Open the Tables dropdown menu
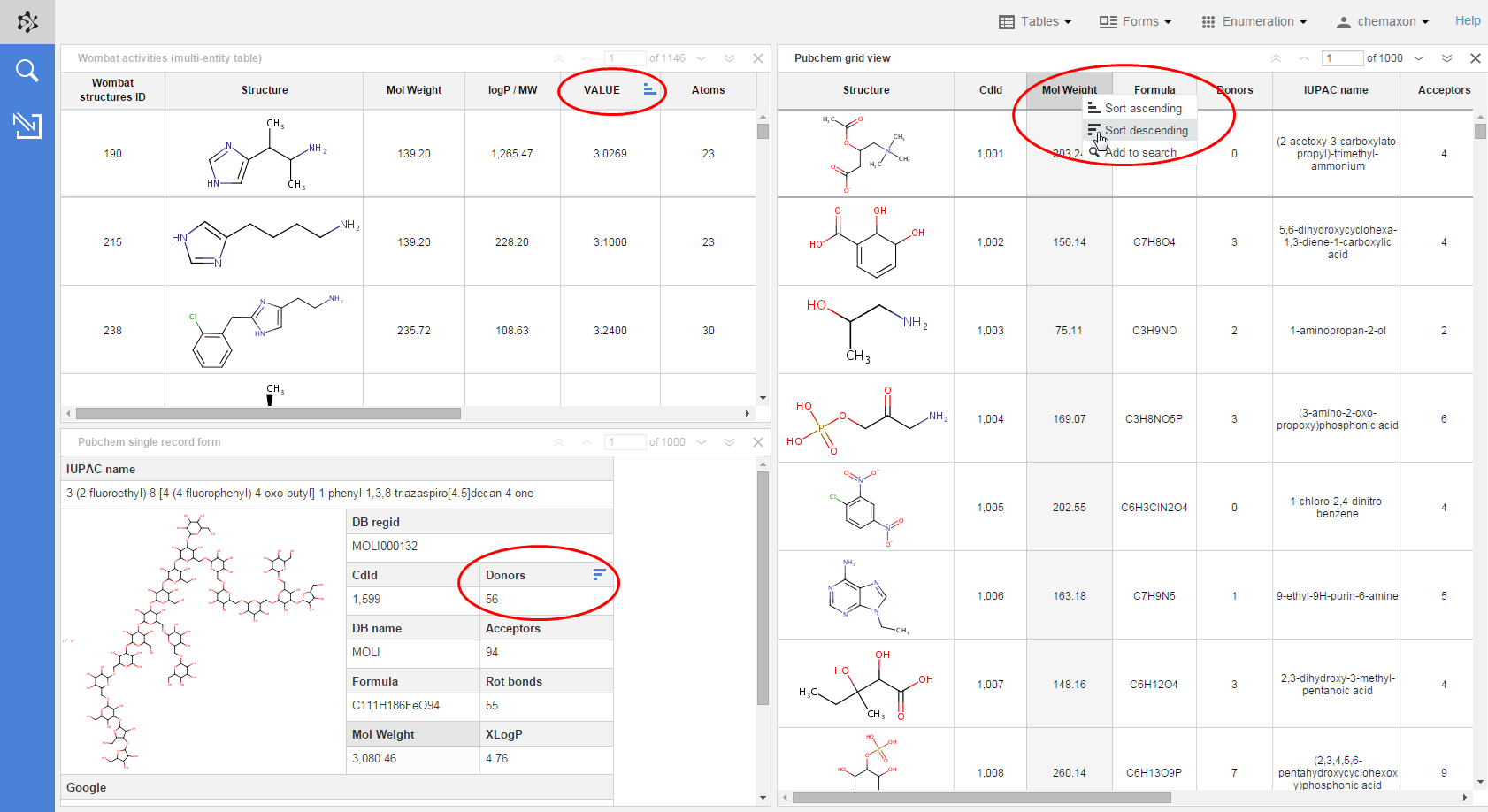This screenshot has height=812, width=1488. (x=1035, y=21)
